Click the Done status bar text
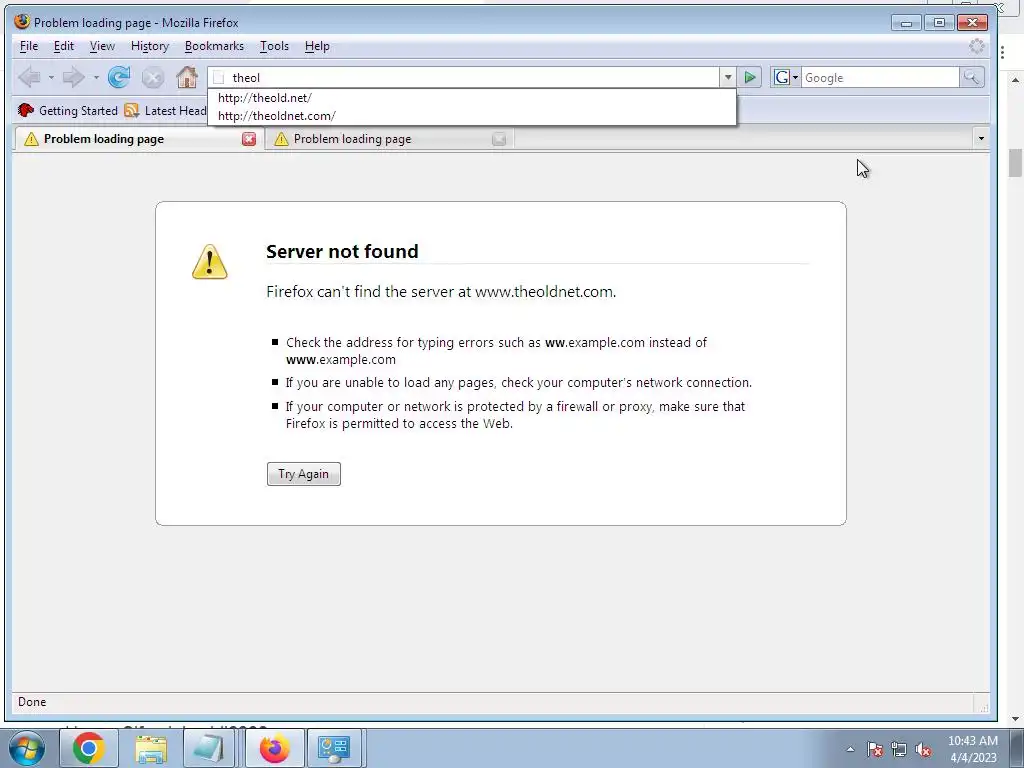This screenshot has height=768, width=1024. point(32,702)
